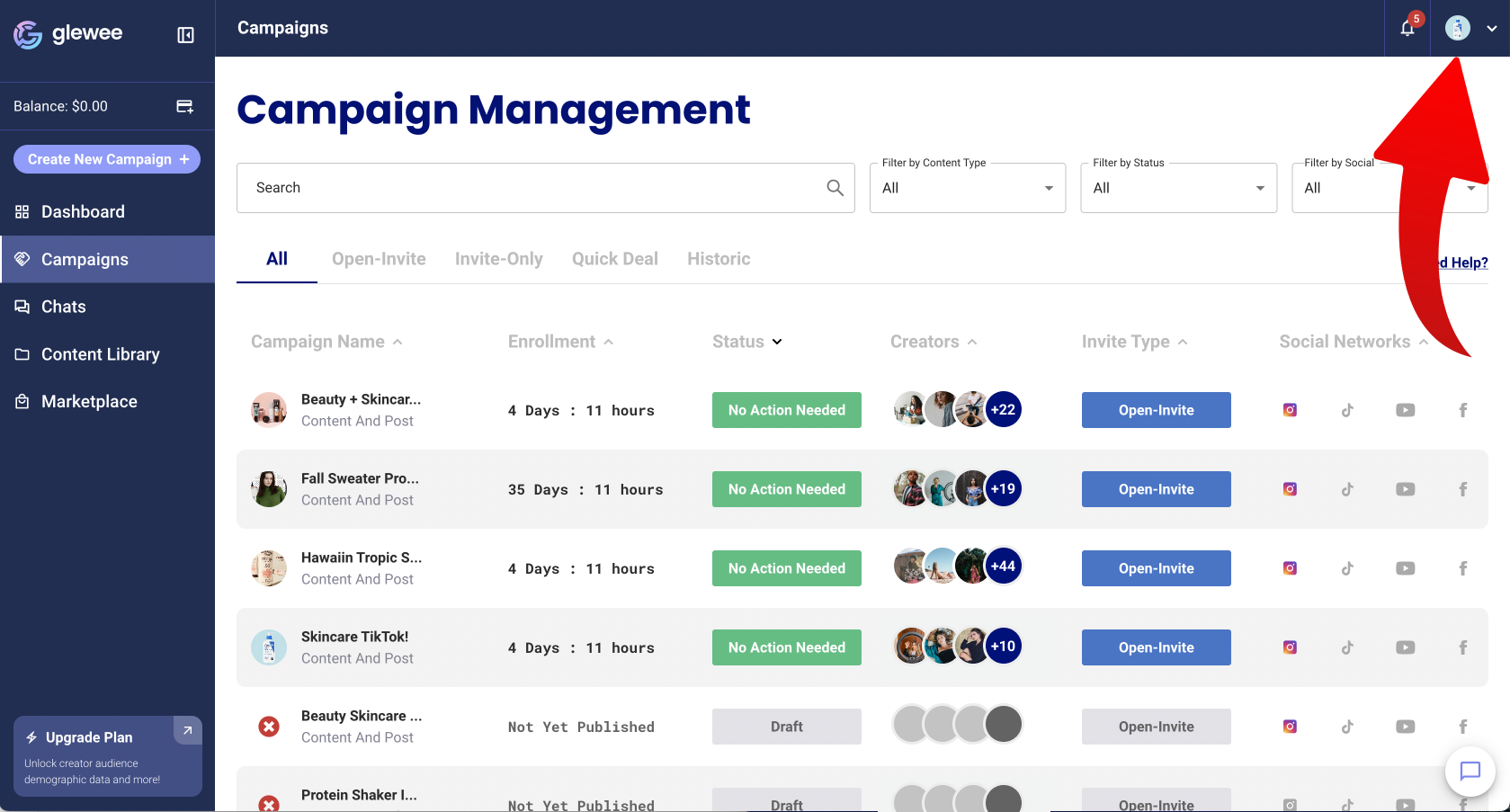Click the Balance: $0.00 text
1510x812 pixels.
(60, 106)
